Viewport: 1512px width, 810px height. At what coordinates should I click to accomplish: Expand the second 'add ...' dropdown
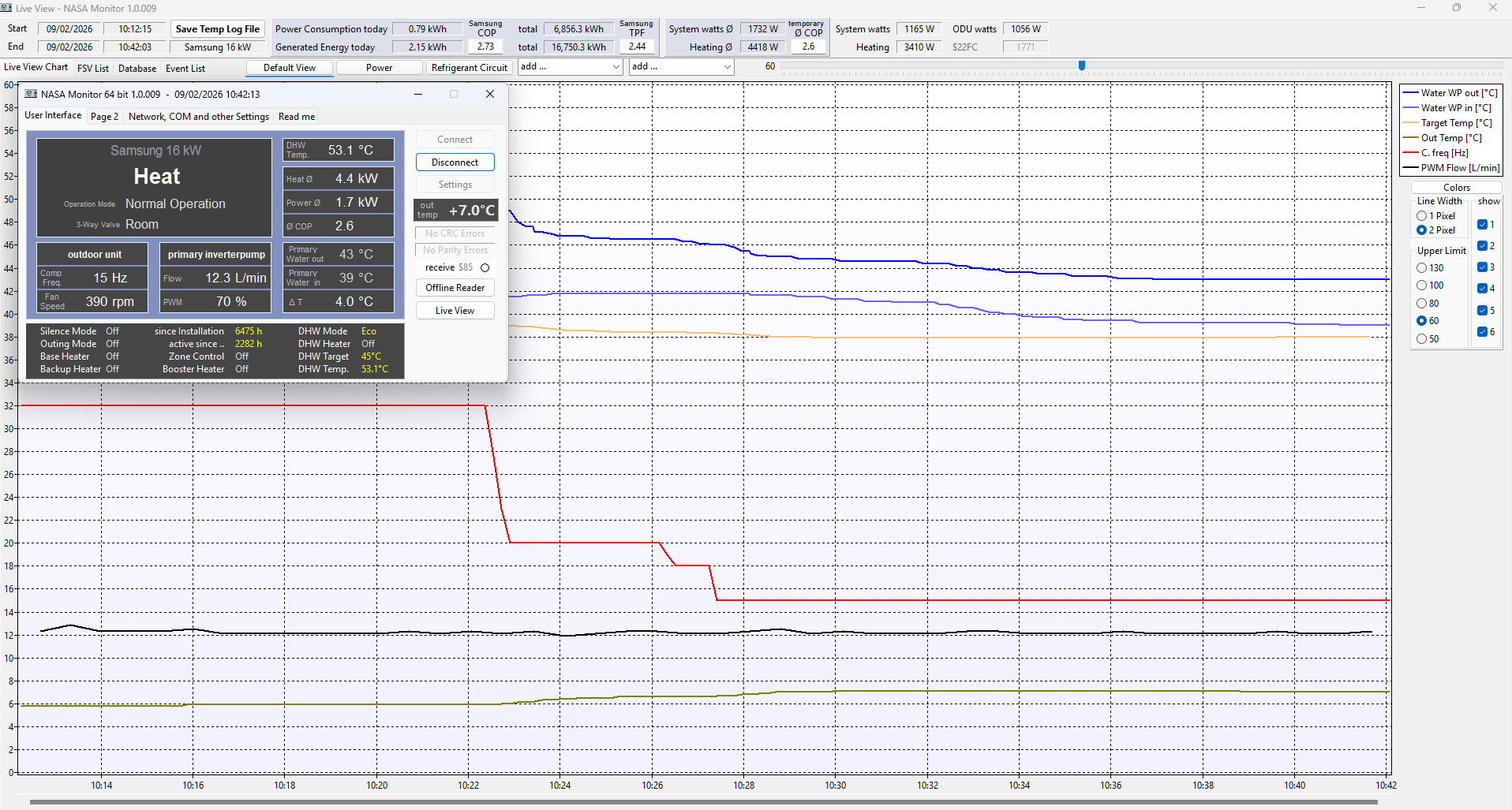[x=682, y=67]
